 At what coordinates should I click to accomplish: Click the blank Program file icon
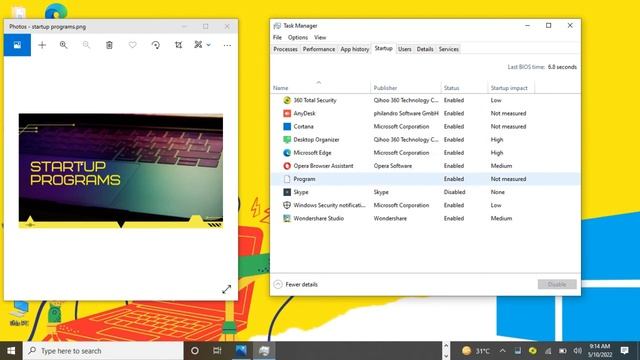click(287, 179)
